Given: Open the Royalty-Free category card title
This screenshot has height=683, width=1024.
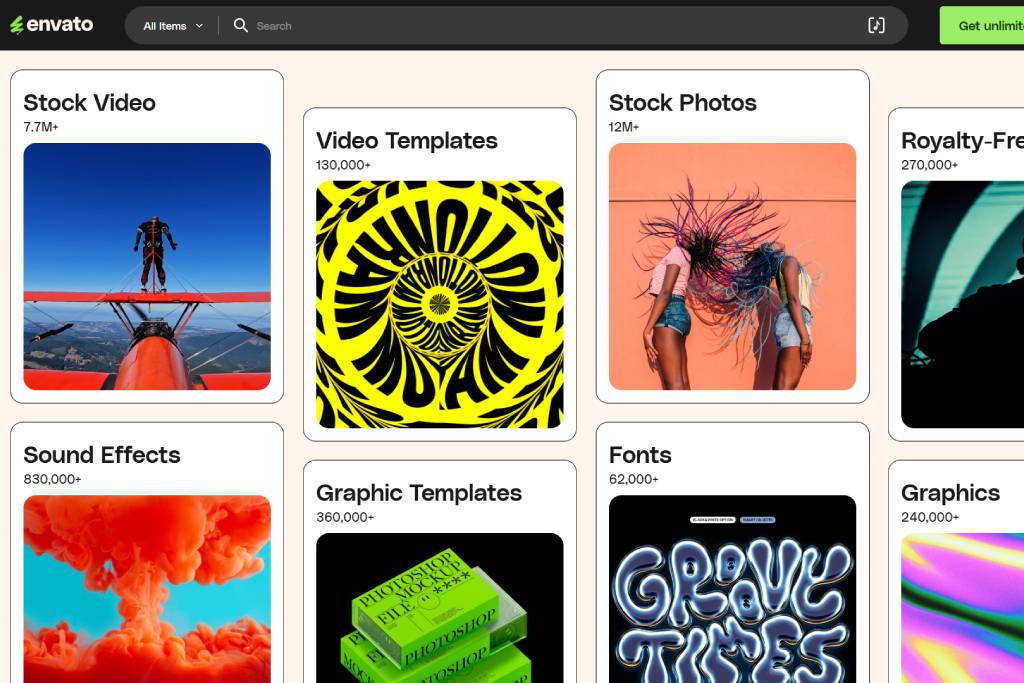Looking at the screenshot, I should point(962,141).
